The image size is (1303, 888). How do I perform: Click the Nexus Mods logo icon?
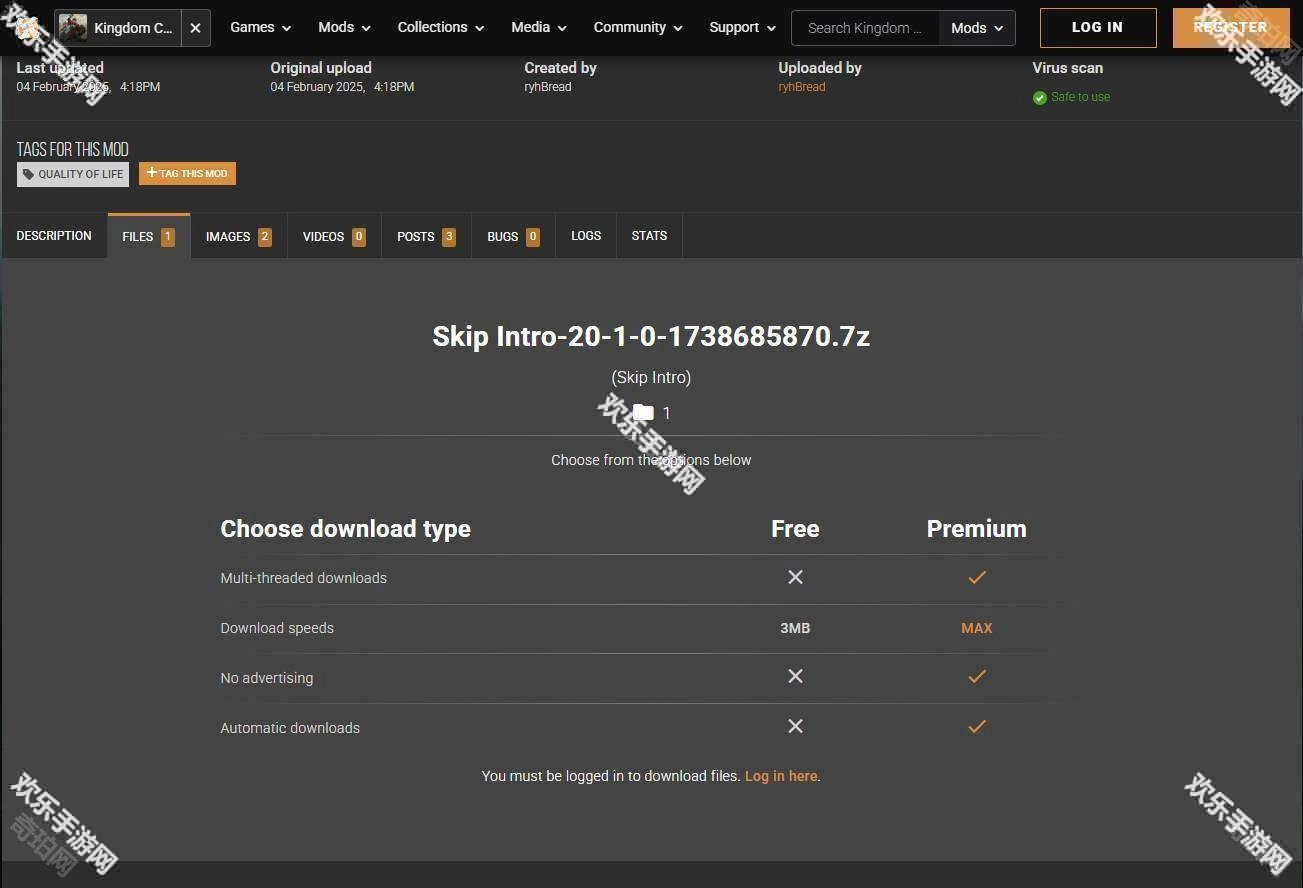[x=28, y=28]
